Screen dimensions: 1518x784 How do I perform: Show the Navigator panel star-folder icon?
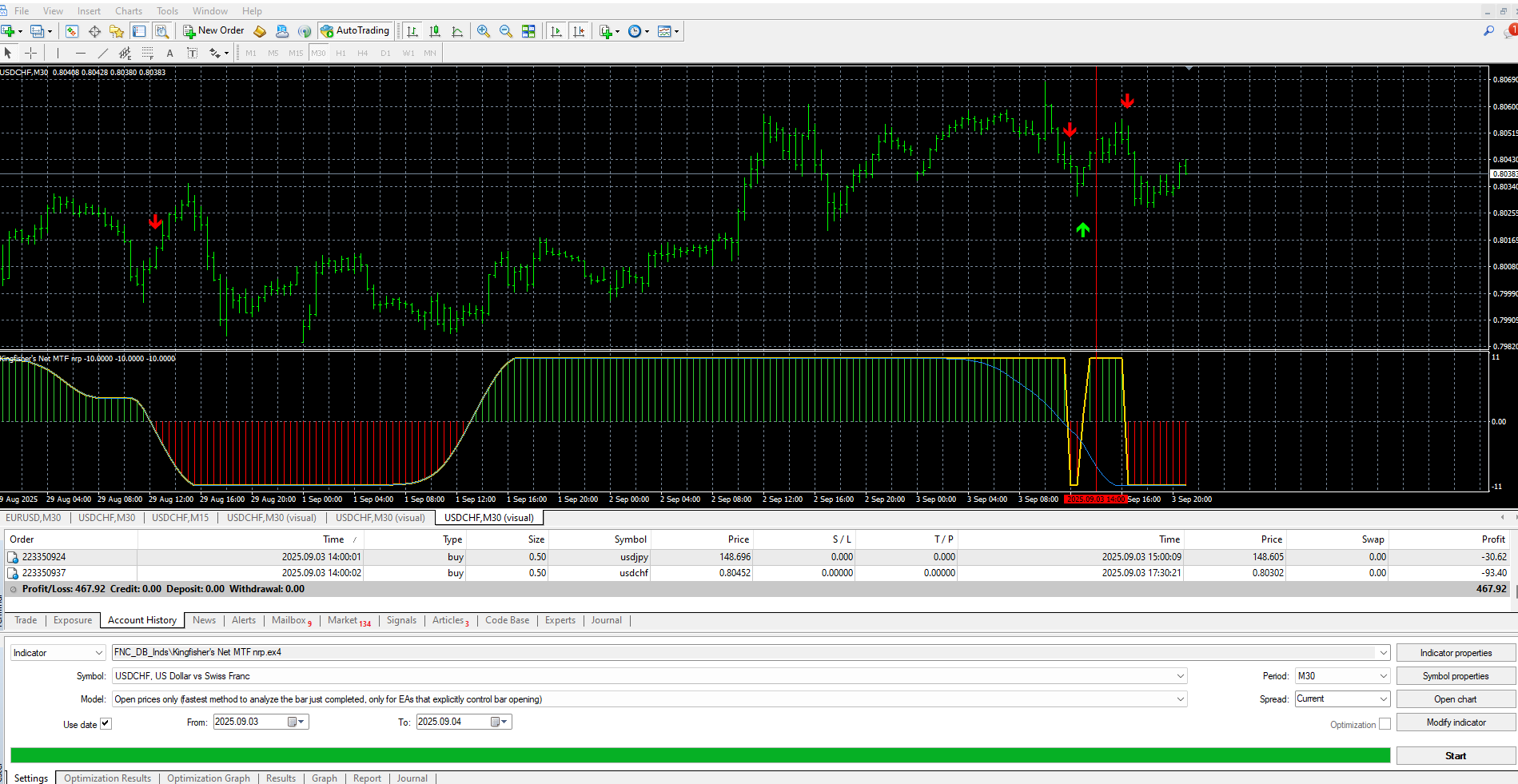pos(117,31)
